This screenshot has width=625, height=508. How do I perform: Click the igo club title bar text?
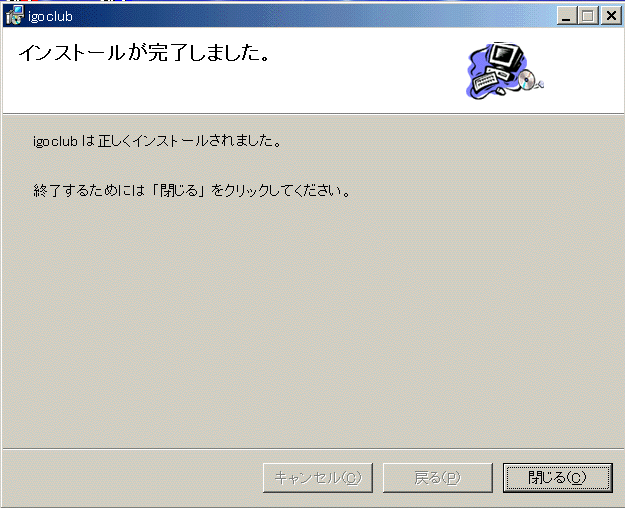point(50,17)
